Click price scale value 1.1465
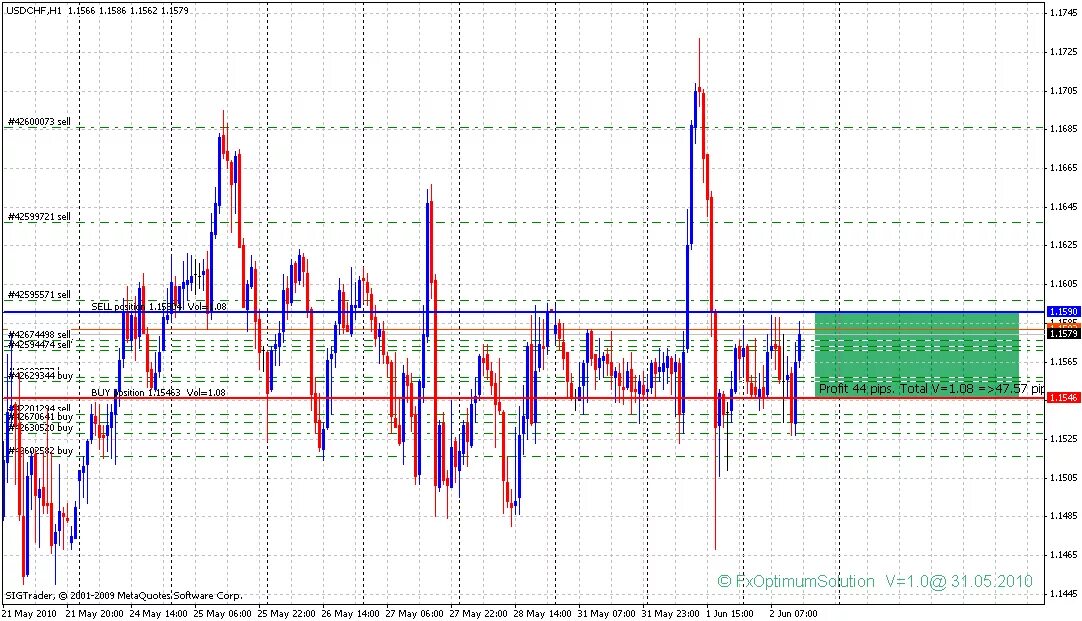The width and height of the screenshot is (1082, 621). point(1063,554)
